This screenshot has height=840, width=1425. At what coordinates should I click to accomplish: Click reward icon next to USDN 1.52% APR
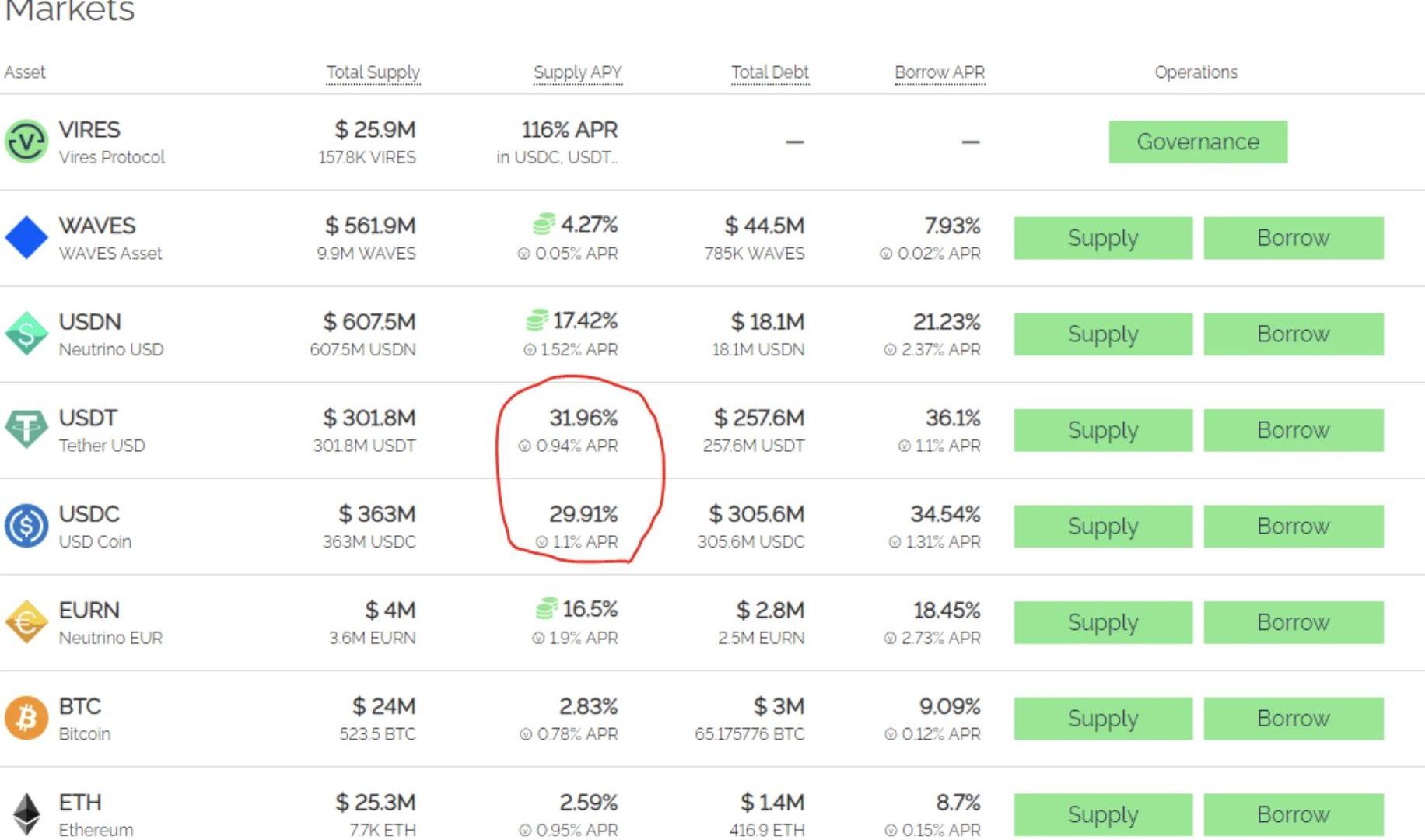(x=530, y=350)
